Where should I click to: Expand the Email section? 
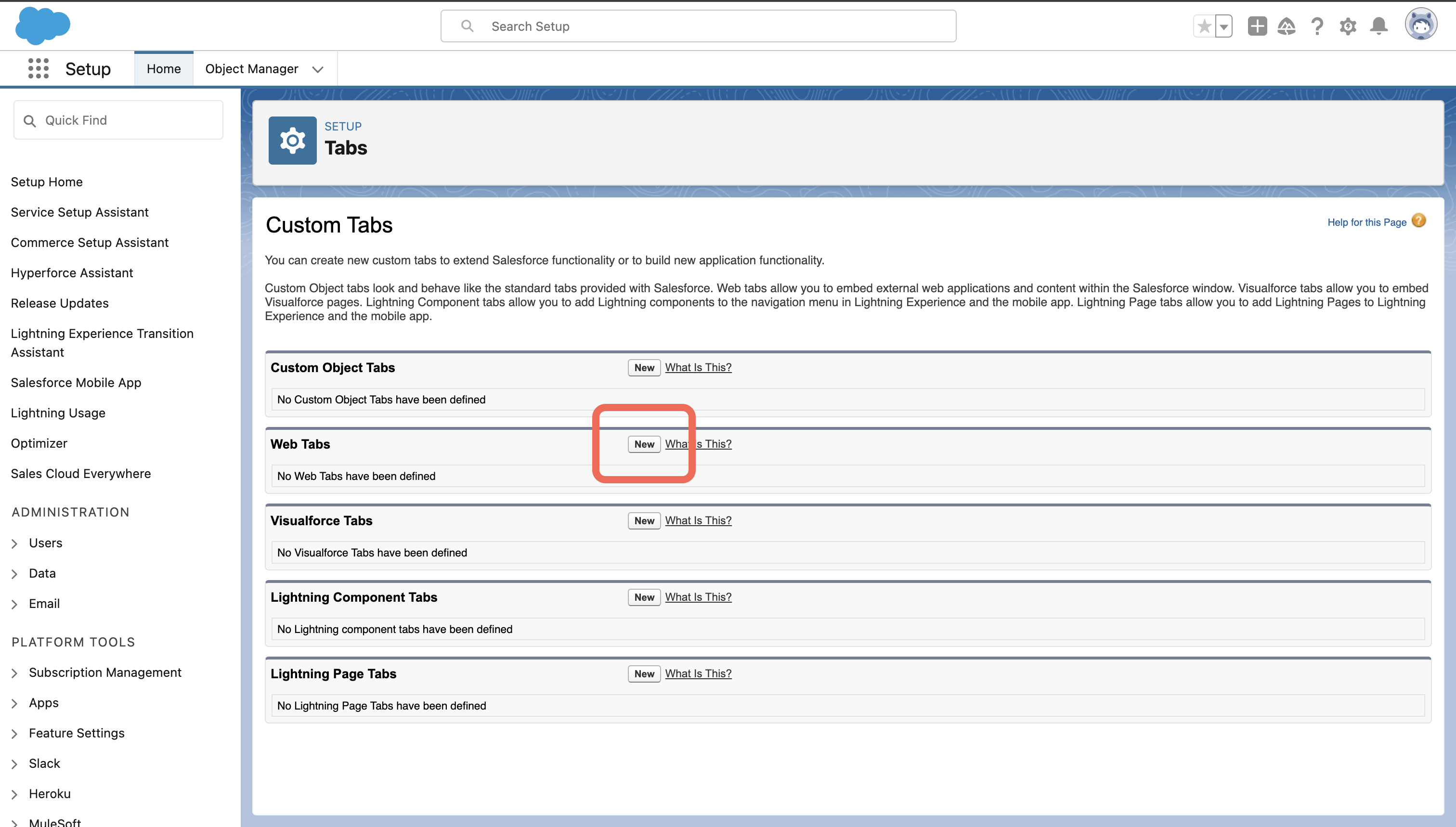[15, 604]
